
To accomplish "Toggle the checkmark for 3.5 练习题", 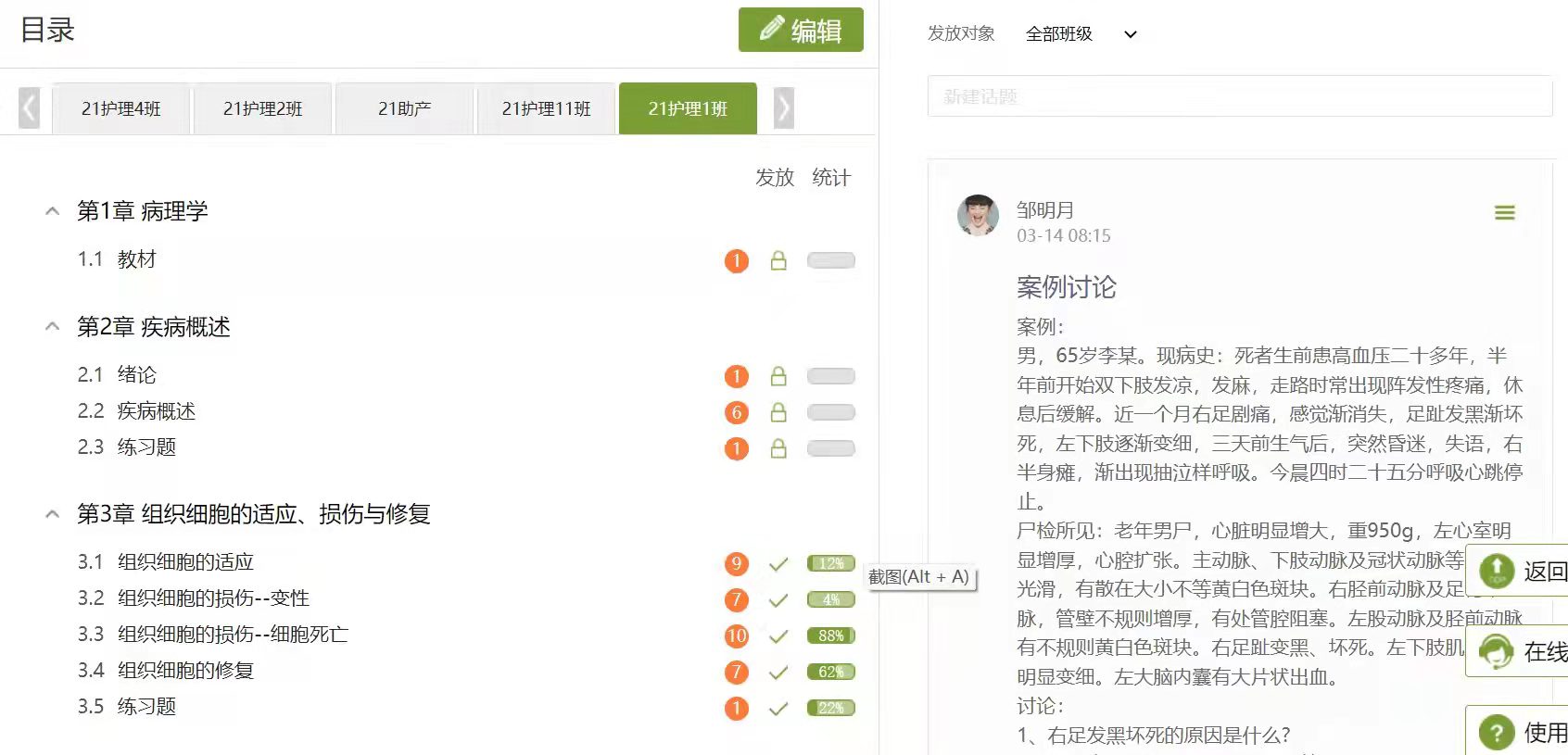I will click(778, 709).
